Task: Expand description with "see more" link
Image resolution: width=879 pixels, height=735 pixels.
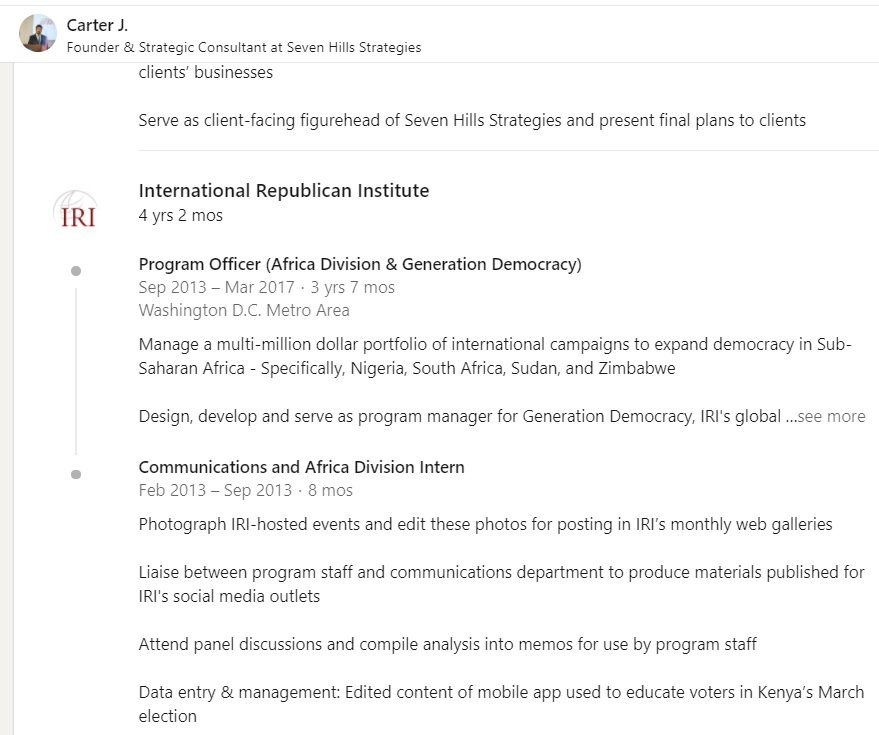Action: (x=831, y=416)
